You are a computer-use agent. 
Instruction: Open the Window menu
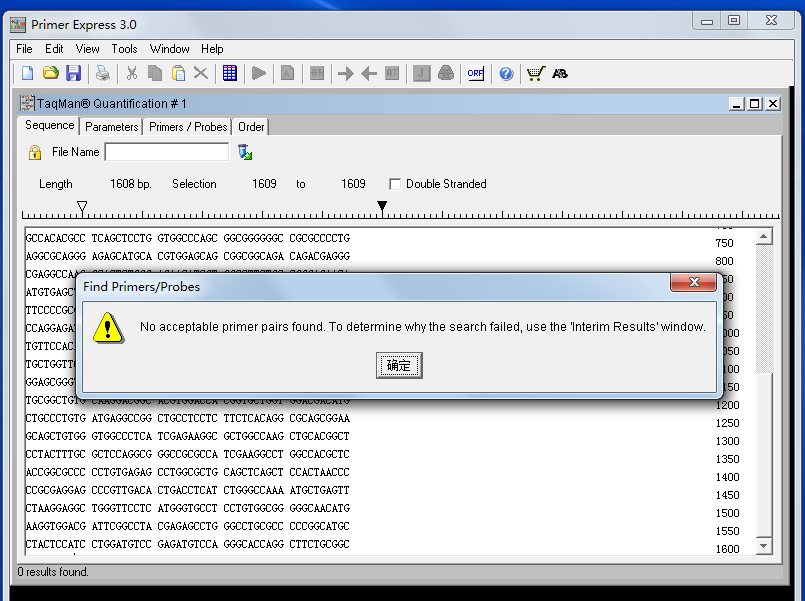(x=169, y=49)
